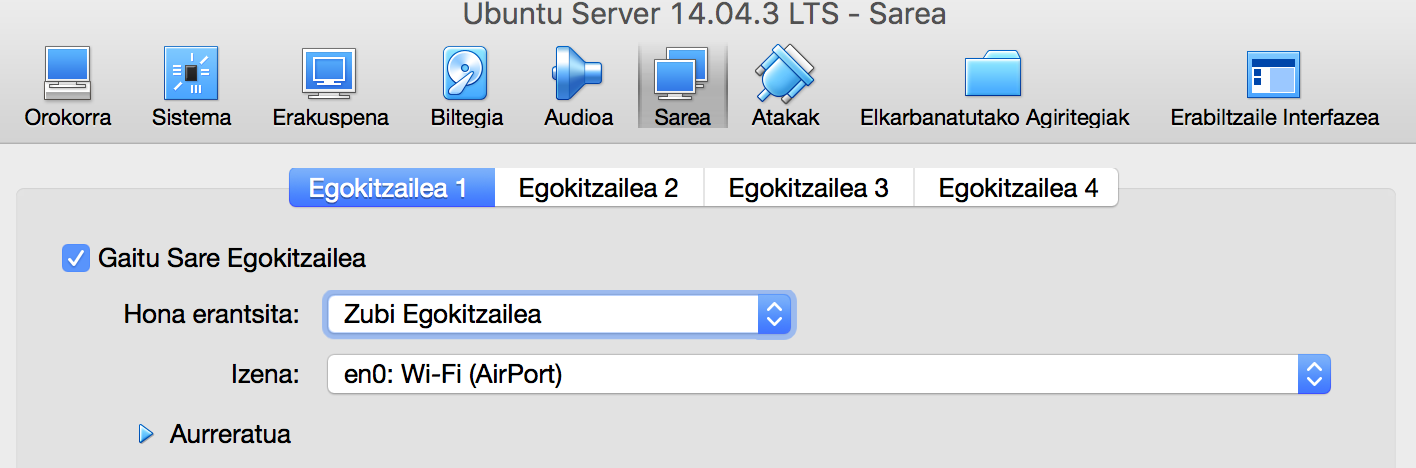Open Elkarbanatutako Agiritegiak shared folders icon
This screenshot has width=1416, height=468.
[x=994, y=75]
